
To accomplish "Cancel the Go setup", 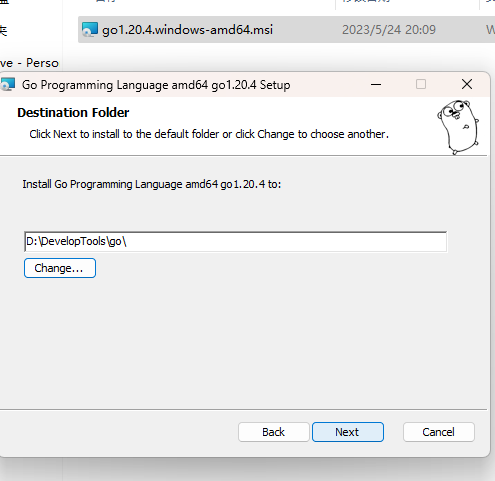I will 438,432.
